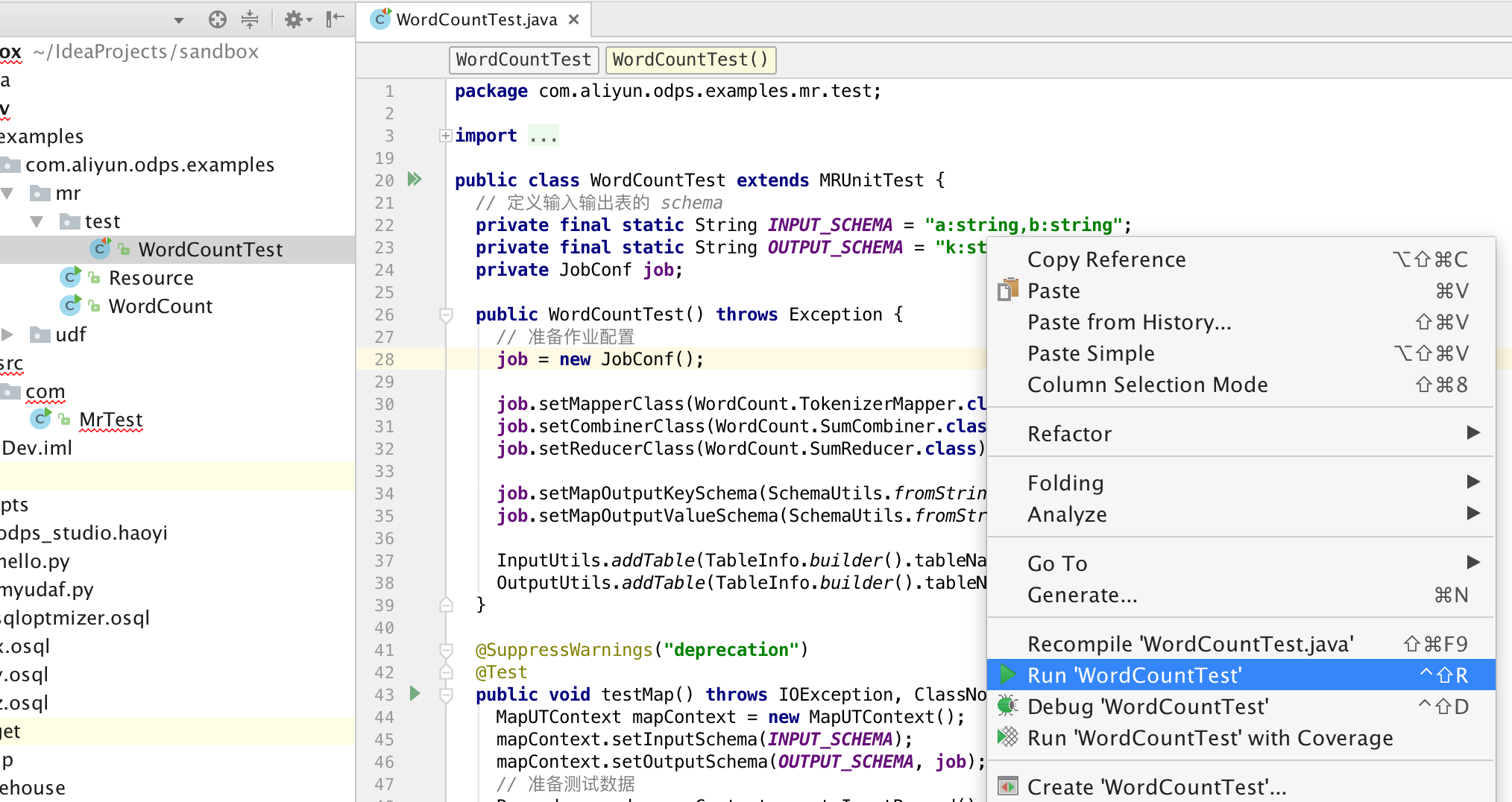This screenshot has width=1512, height=802.
Task: Open the Analyze submenu
Action: (1241, 514)
